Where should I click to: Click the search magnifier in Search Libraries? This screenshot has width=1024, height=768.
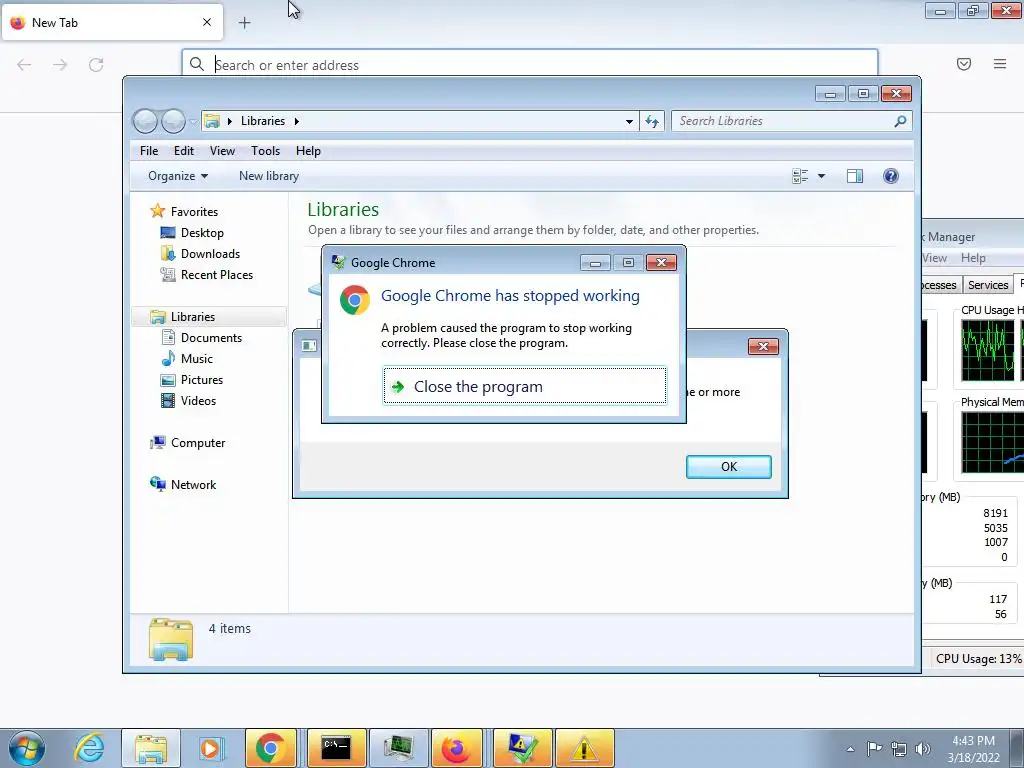coord(900,121)
